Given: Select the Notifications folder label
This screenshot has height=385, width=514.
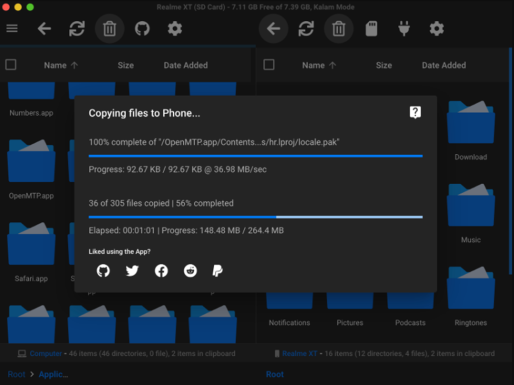Looking at the screenshot, I should pyautogui.click(x=289, y=323).
